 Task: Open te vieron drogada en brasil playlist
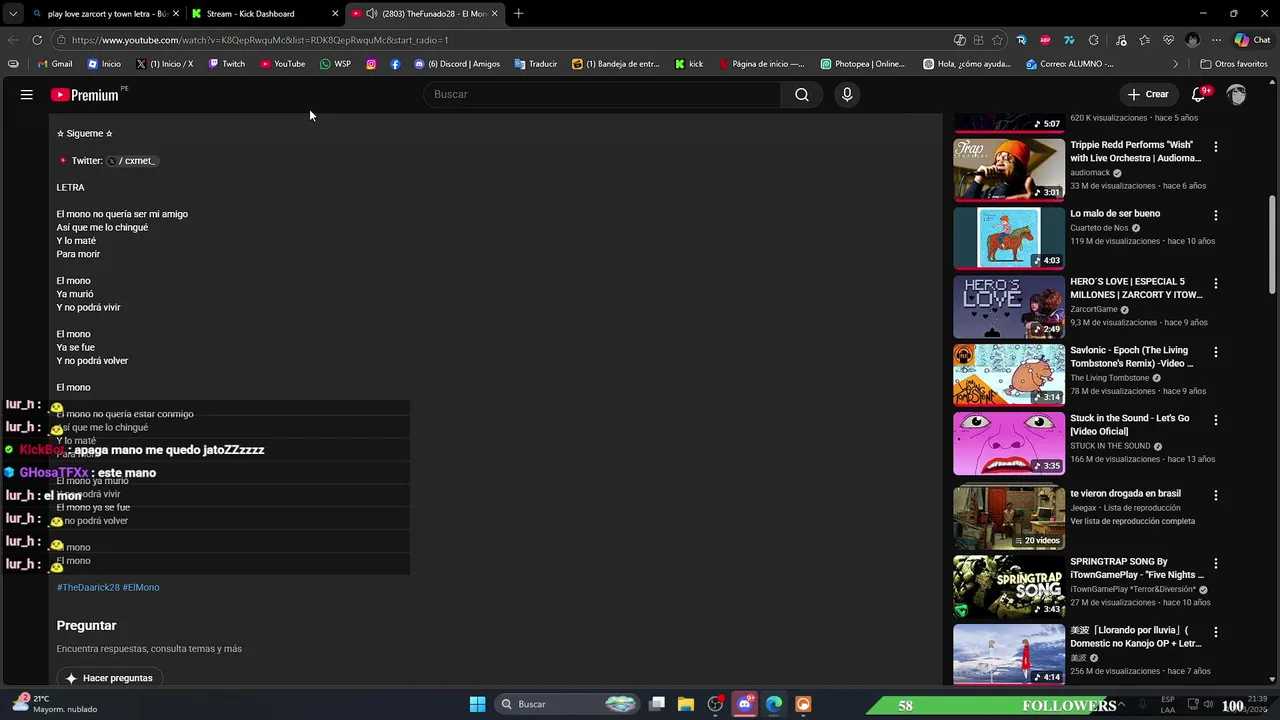1125,493
